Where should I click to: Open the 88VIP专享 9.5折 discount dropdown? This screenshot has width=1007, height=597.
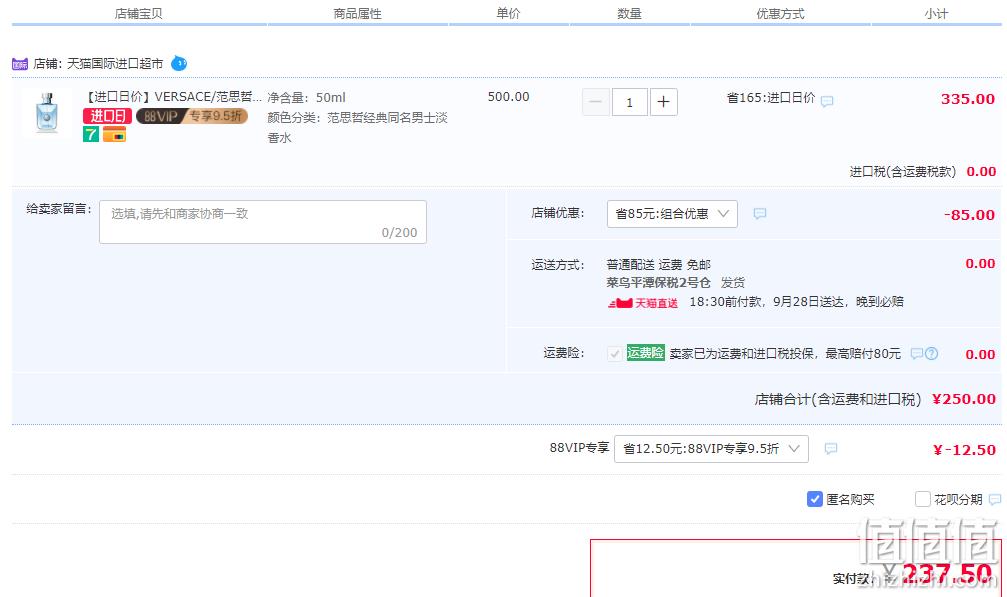click(711, 449)
